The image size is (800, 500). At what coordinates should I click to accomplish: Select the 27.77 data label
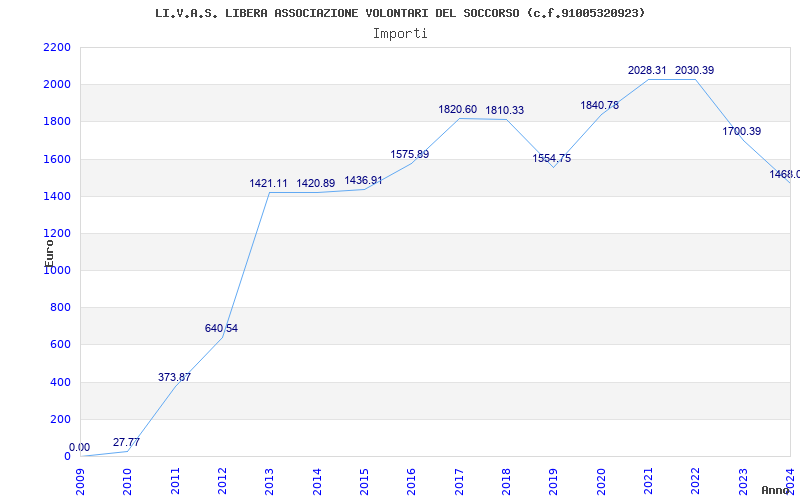tap(126, 442)
